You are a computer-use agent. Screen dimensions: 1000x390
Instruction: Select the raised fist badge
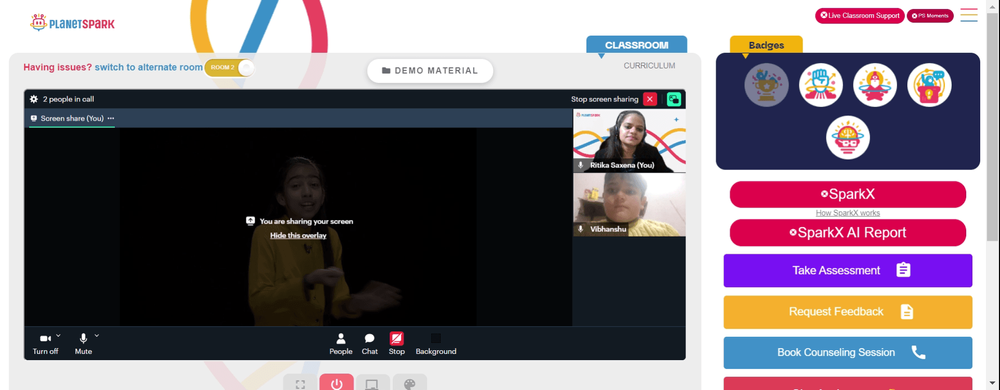pos(821,85)
